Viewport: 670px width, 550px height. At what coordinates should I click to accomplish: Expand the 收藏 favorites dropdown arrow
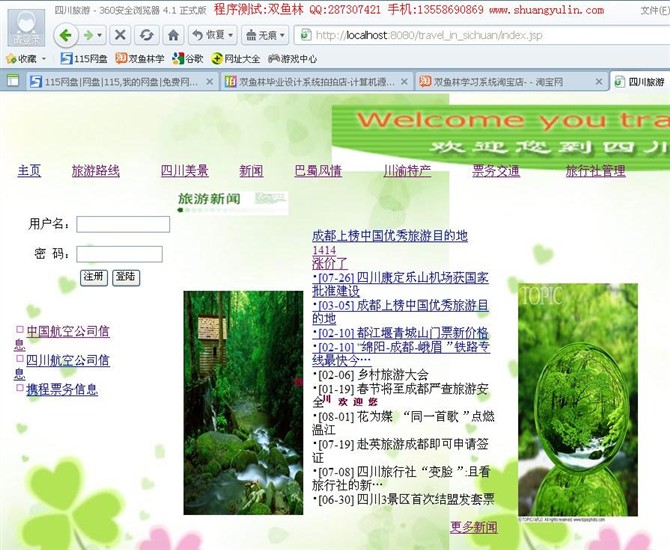coord(44,59)
